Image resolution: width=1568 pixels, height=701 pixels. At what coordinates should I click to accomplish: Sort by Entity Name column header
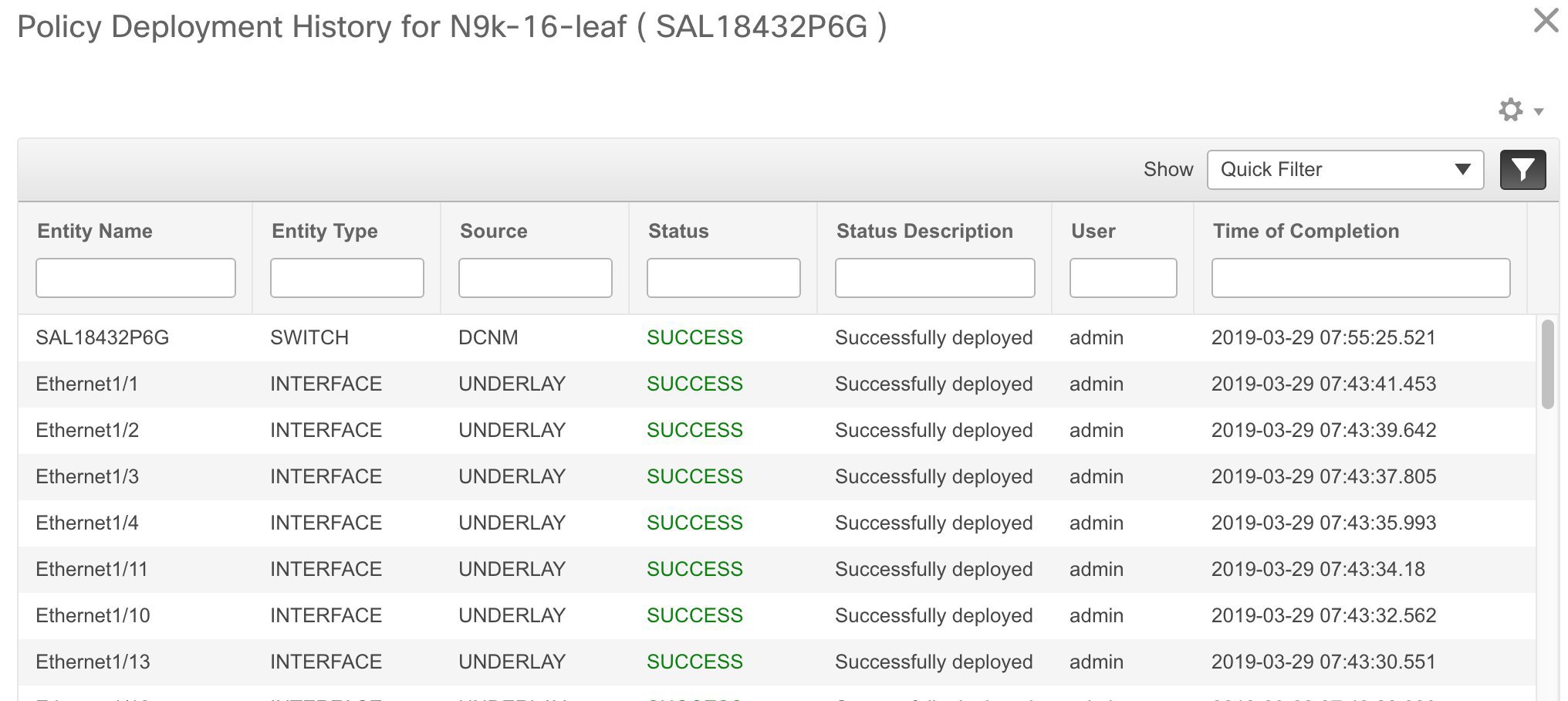95,231
